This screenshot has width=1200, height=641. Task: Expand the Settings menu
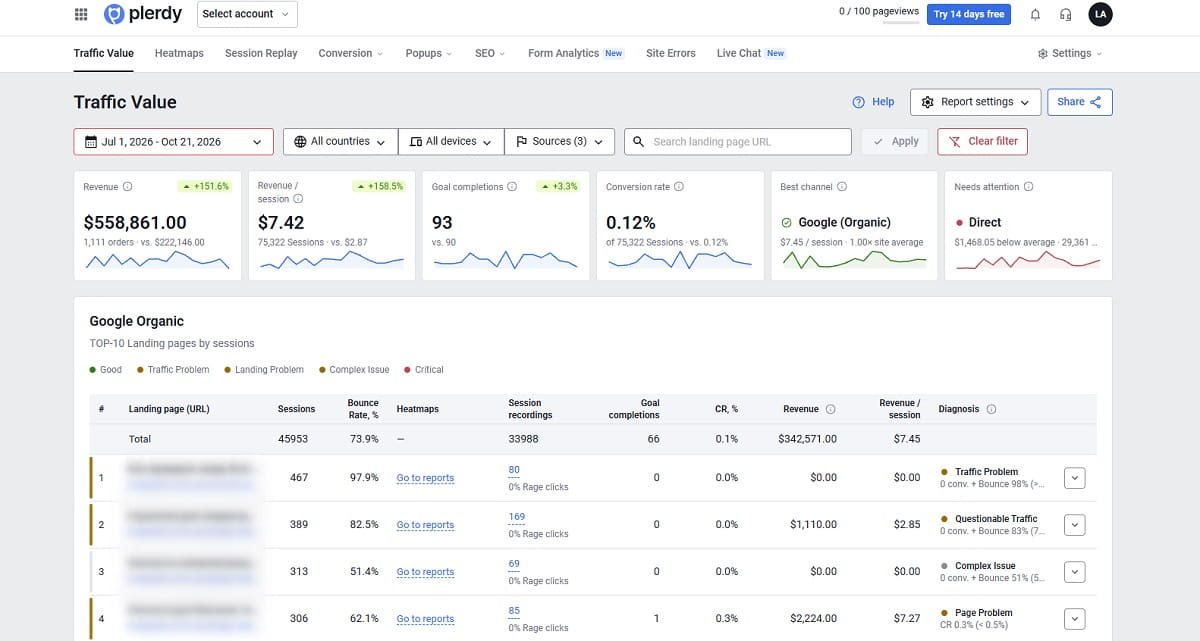[x=1070, y=54]
